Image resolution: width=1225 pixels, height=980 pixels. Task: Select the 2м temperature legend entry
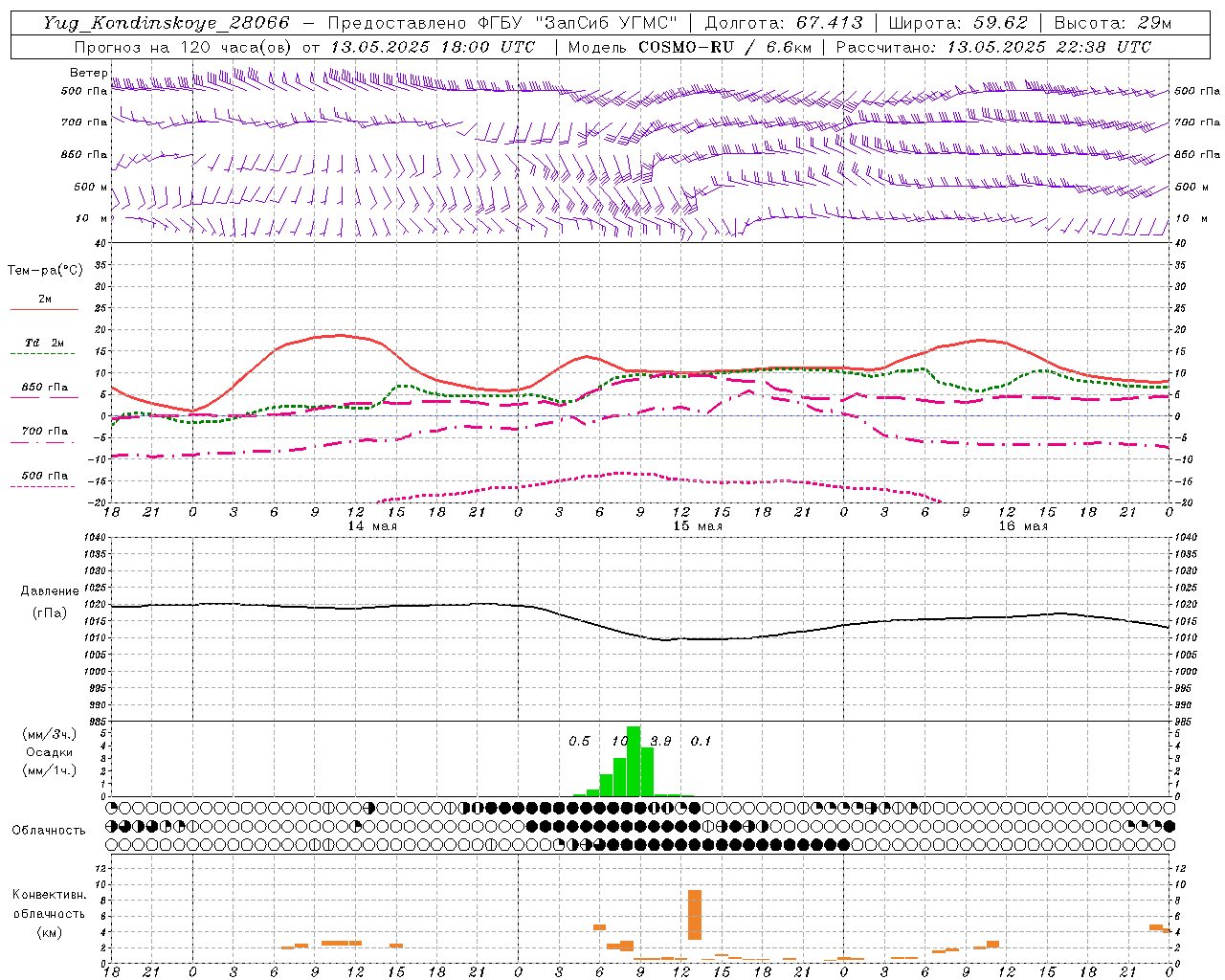(45, 299)
